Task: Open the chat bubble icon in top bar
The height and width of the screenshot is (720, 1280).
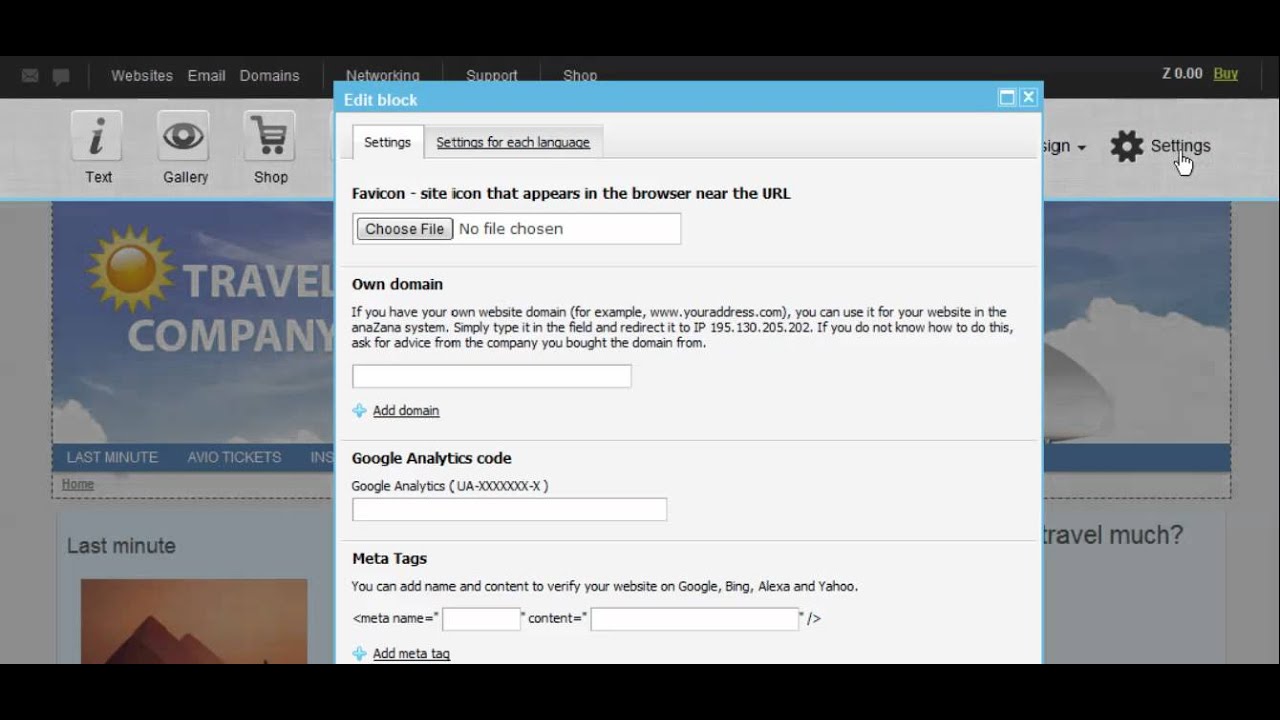Action: pyautogui.click(x=61, y=76)
